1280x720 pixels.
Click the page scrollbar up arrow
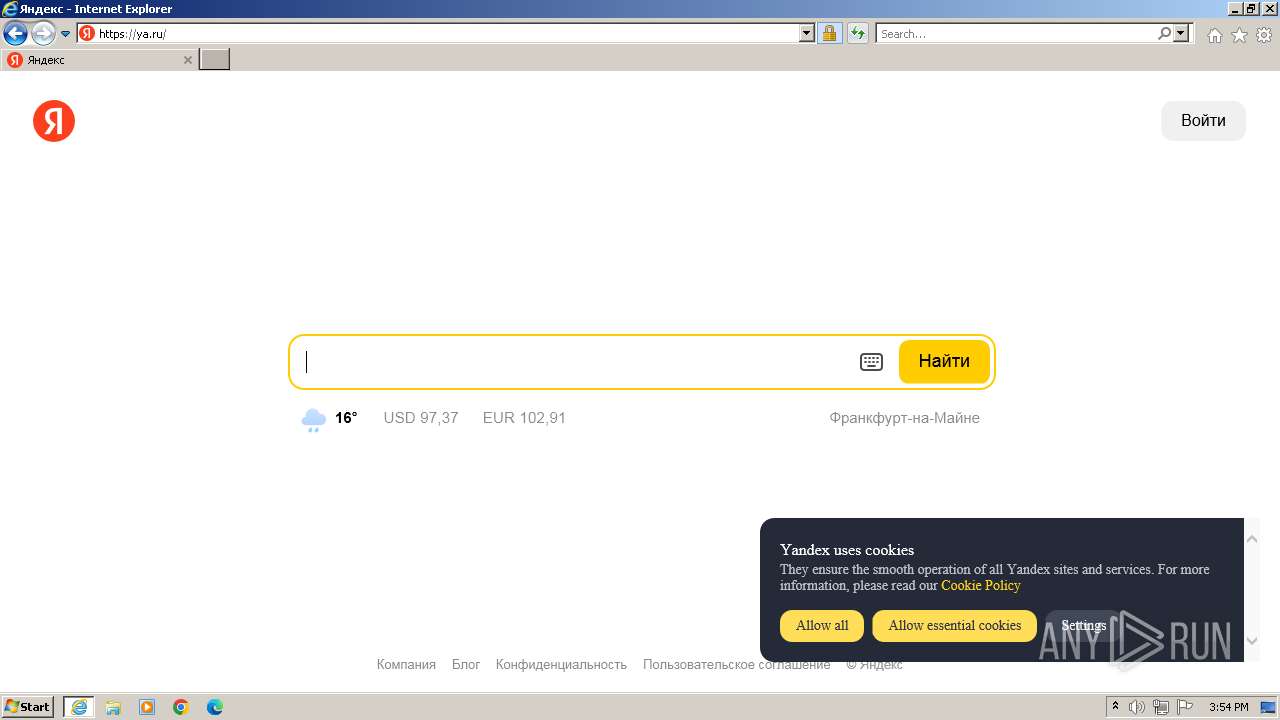coord(1251,539)
